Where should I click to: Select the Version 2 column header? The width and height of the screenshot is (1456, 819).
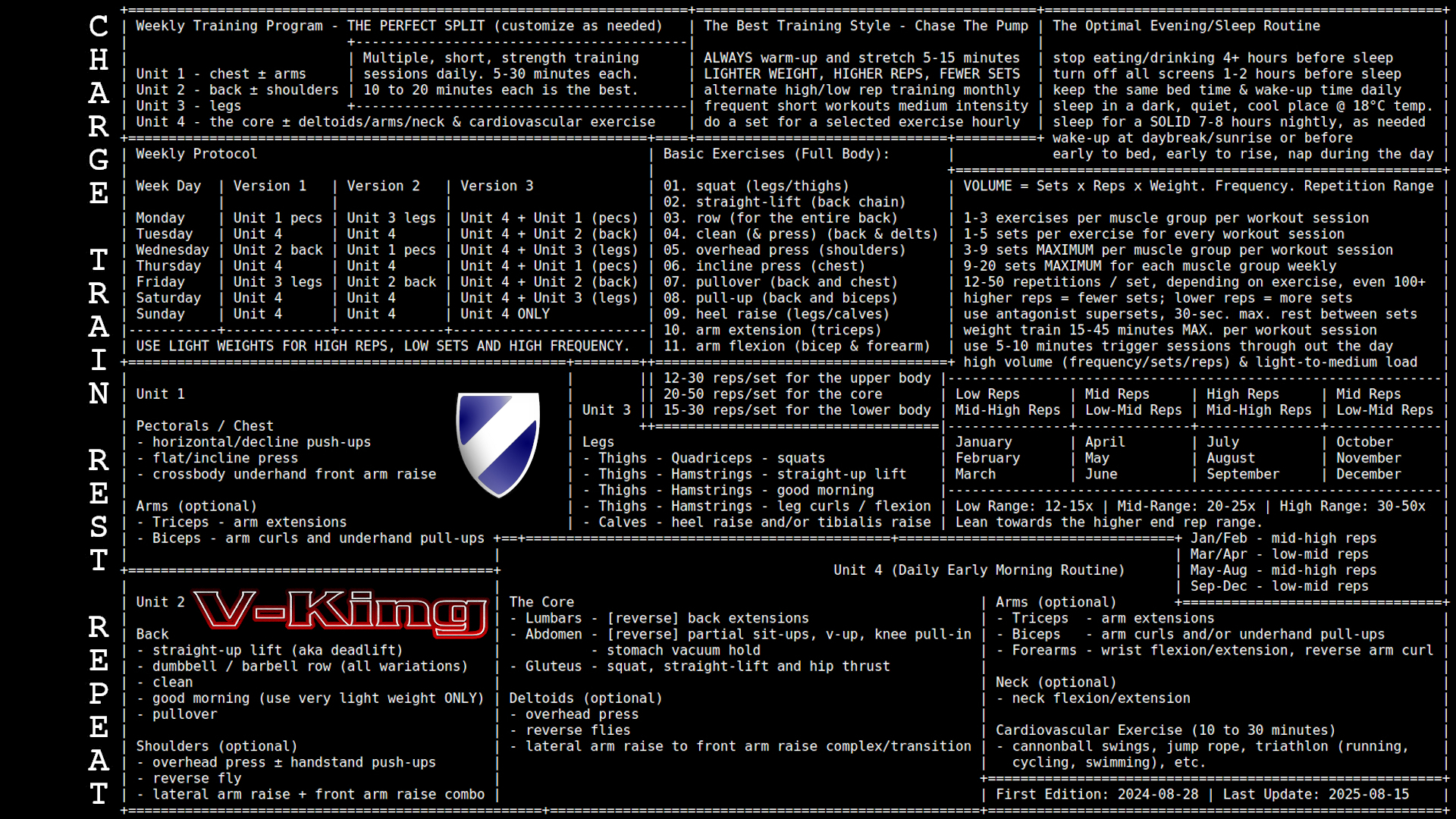(383, 186)
